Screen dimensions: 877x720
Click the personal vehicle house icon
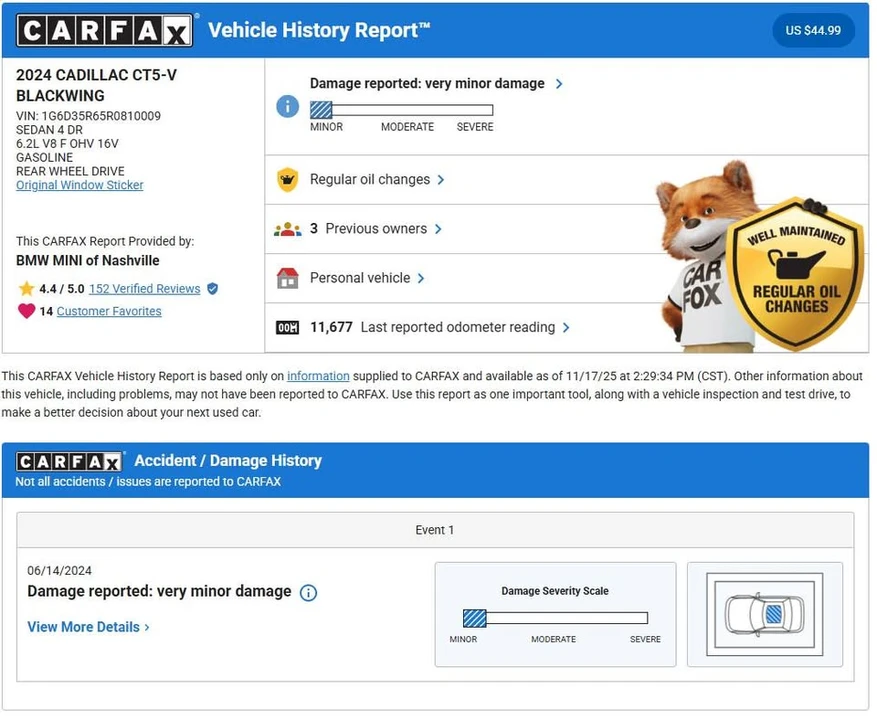click(289, 279)
